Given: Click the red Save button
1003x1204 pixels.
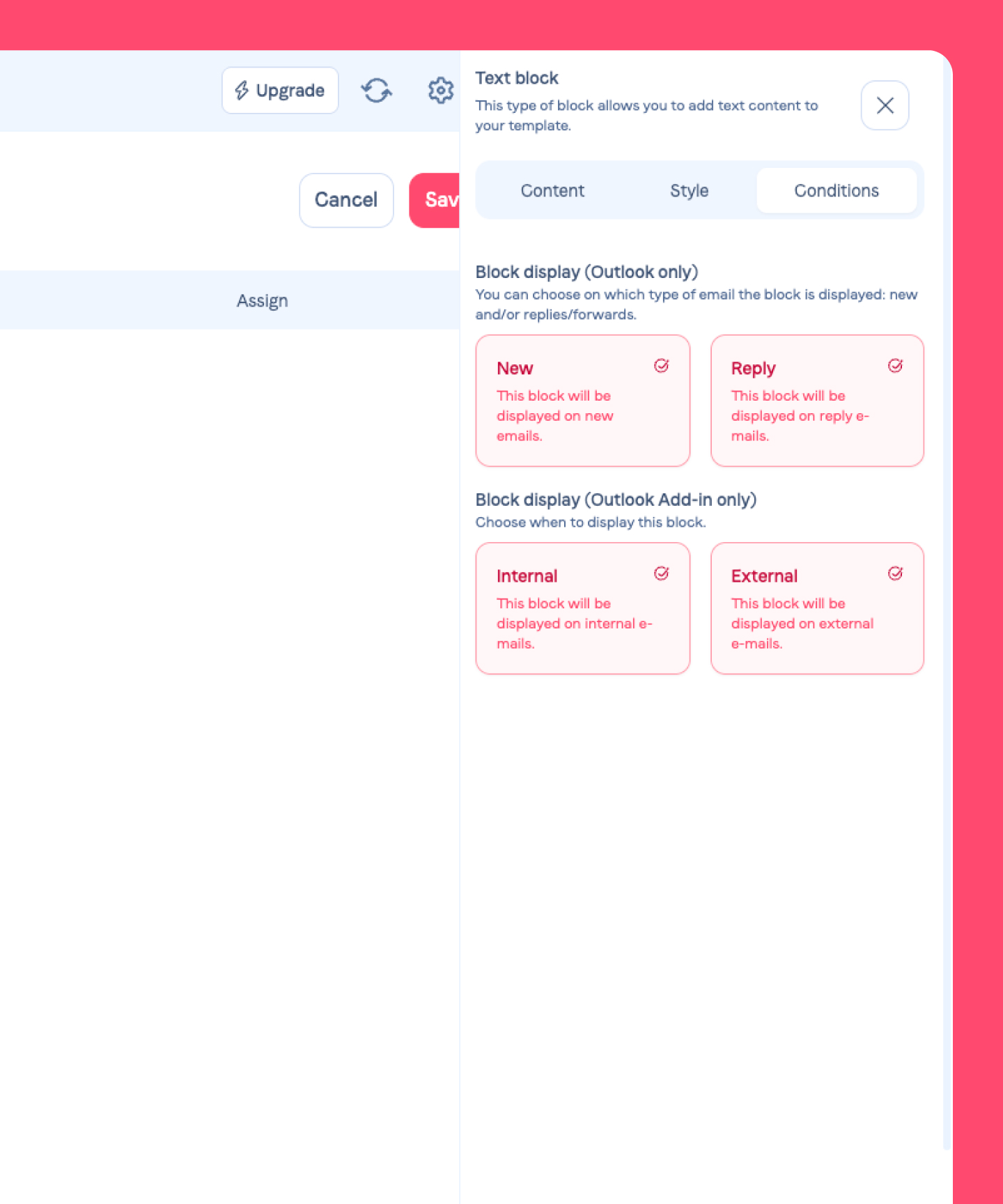Looking at the screenshot, I should [x=435, y=200].
